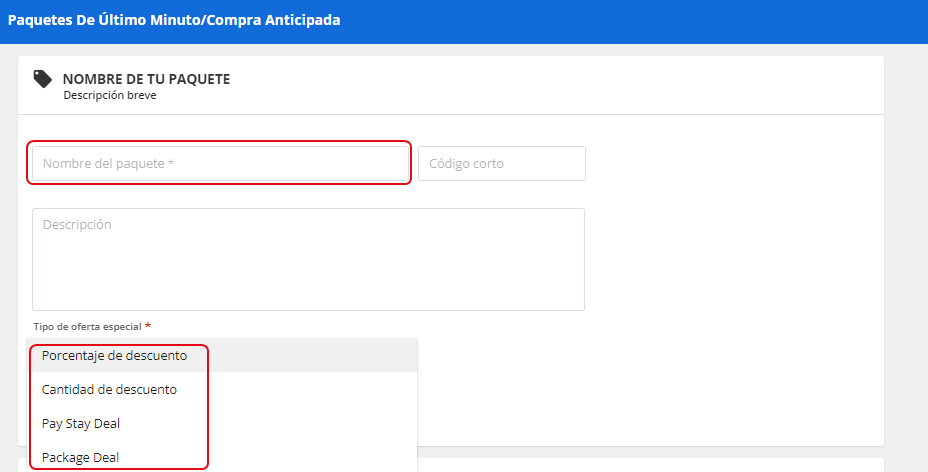The image size is (928, 472).
Task: Click the next card below the form
Action: 651,465
